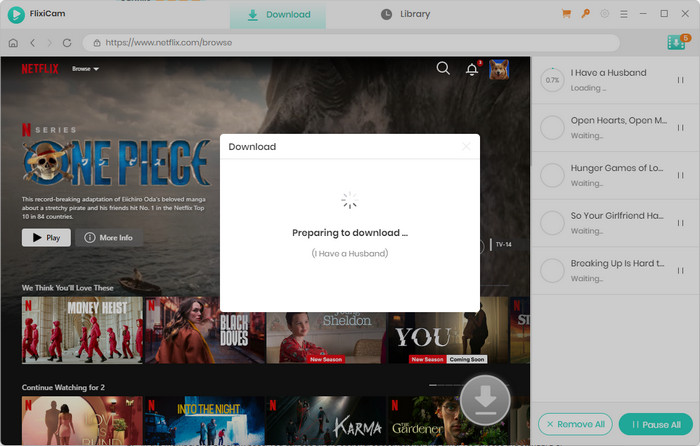Image resolution: width=700 pixels, height=446 pixels.
Task: Click the Remove All button
Action: click(575, 425)
